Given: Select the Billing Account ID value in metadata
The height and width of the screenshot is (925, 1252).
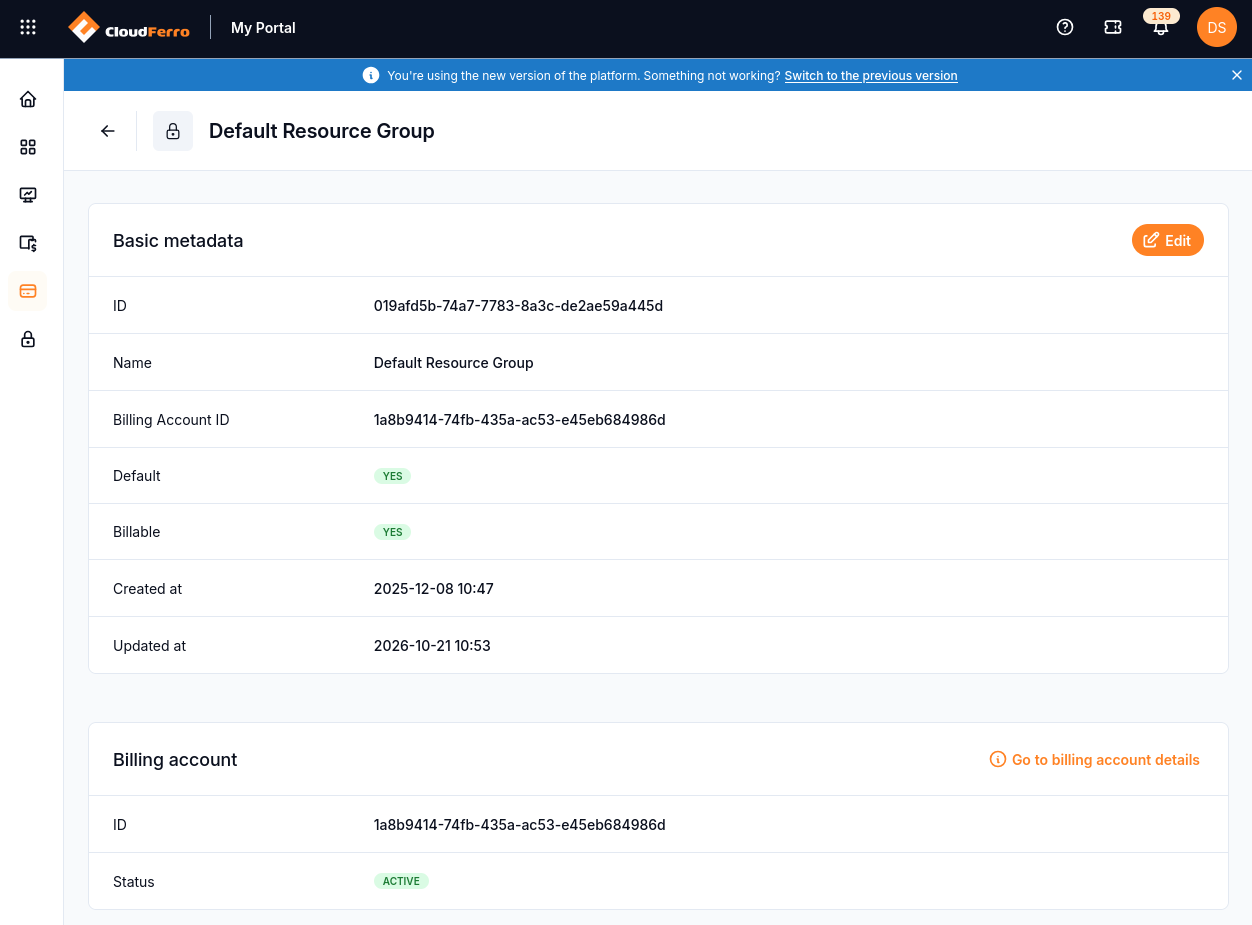Looking at the screenshot, I should pyautogui.click(x=520, y=420).
